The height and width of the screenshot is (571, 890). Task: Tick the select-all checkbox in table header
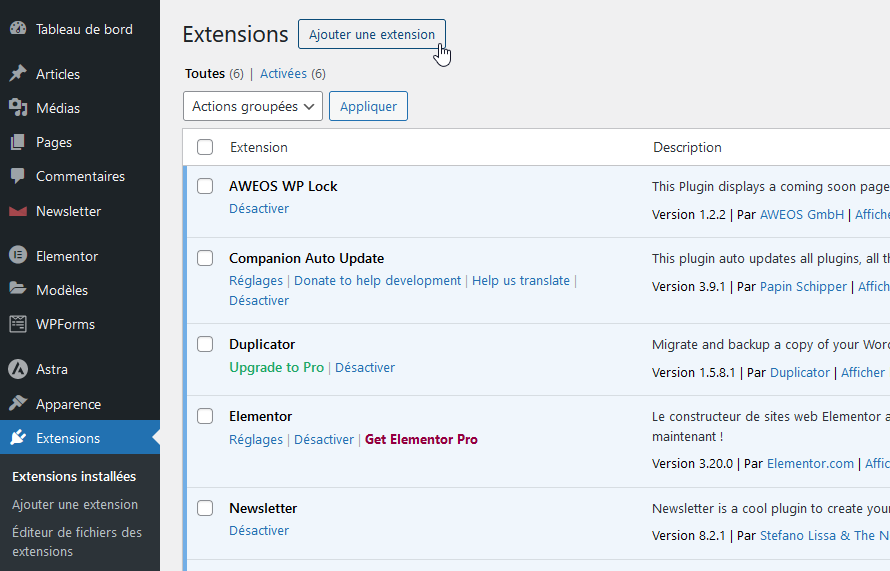coord(205,147)
